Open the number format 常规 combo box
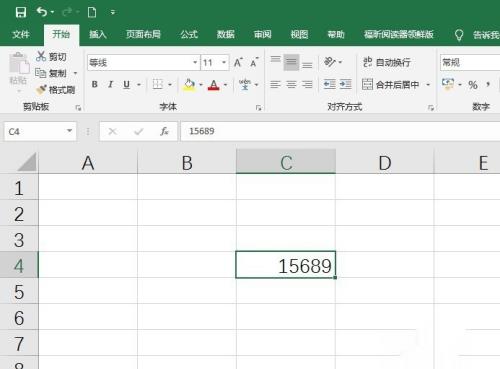Image resolution: width=500 pixels, height=369 pixels. 470,63
